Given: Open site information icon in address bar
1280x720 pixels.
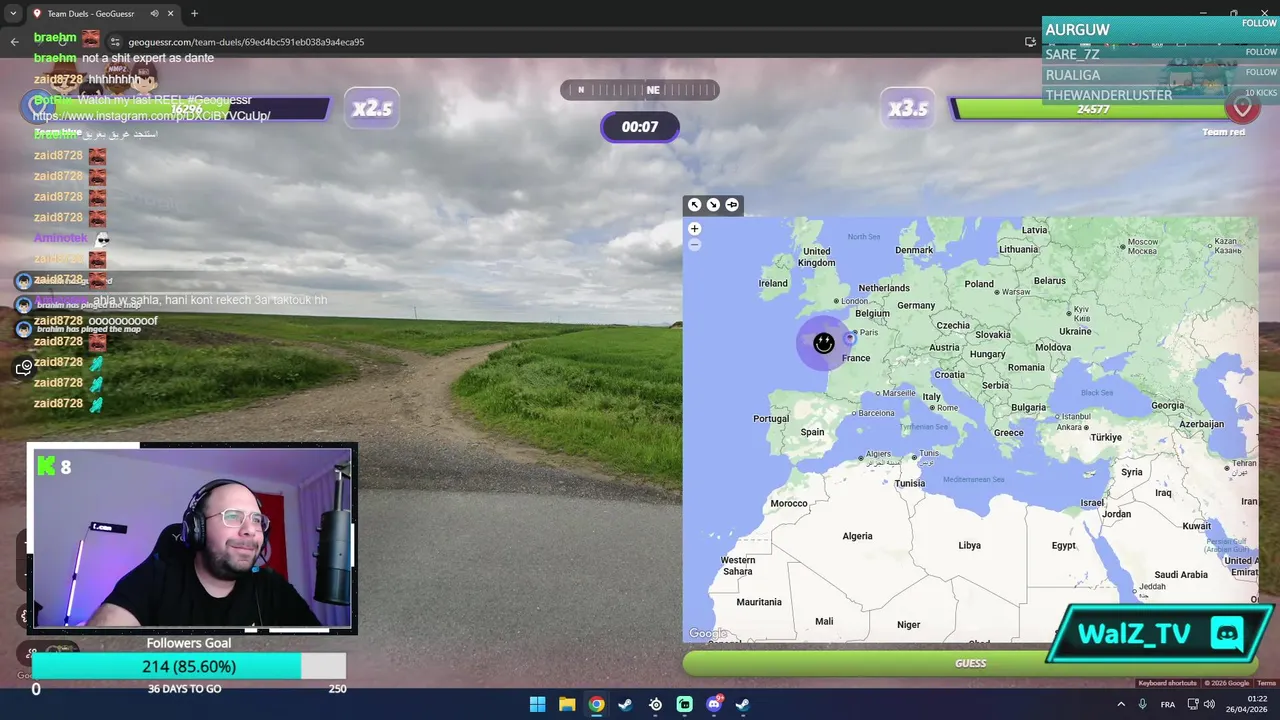Looking at the screenshot, I should [115, 42].
